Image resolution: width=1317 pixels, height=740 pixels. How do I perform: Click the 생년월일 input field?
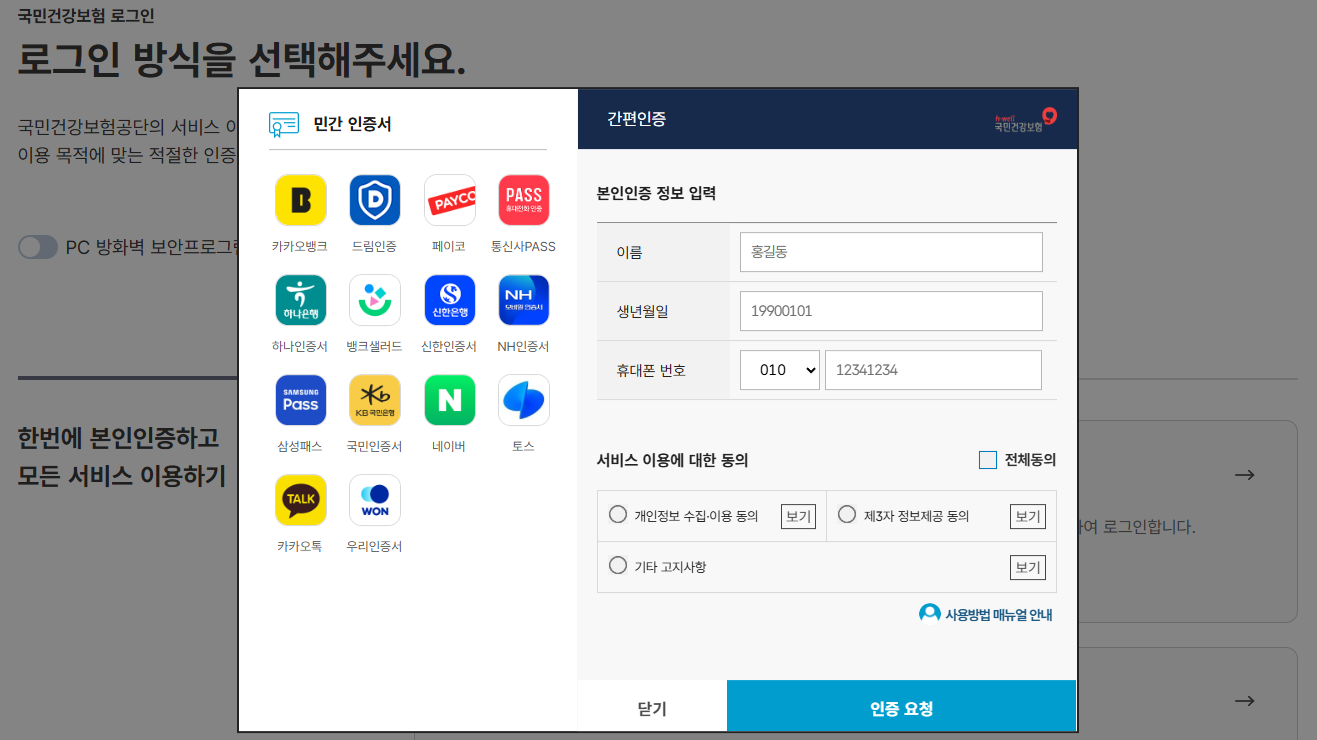point(891,311)
